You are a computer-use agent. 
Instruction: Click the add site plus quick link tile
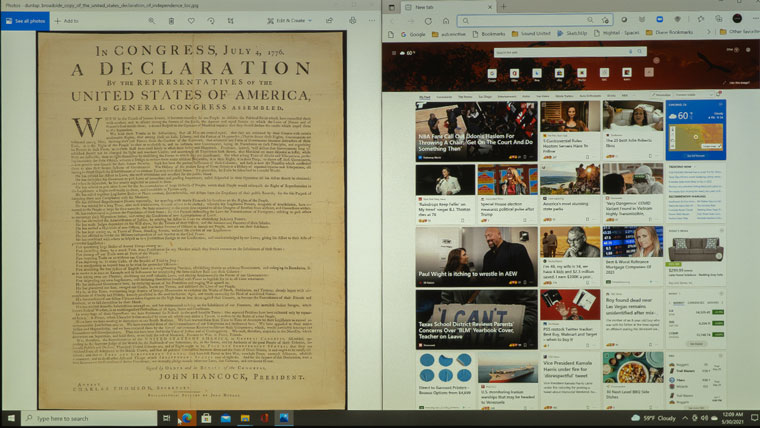(649, 72)
